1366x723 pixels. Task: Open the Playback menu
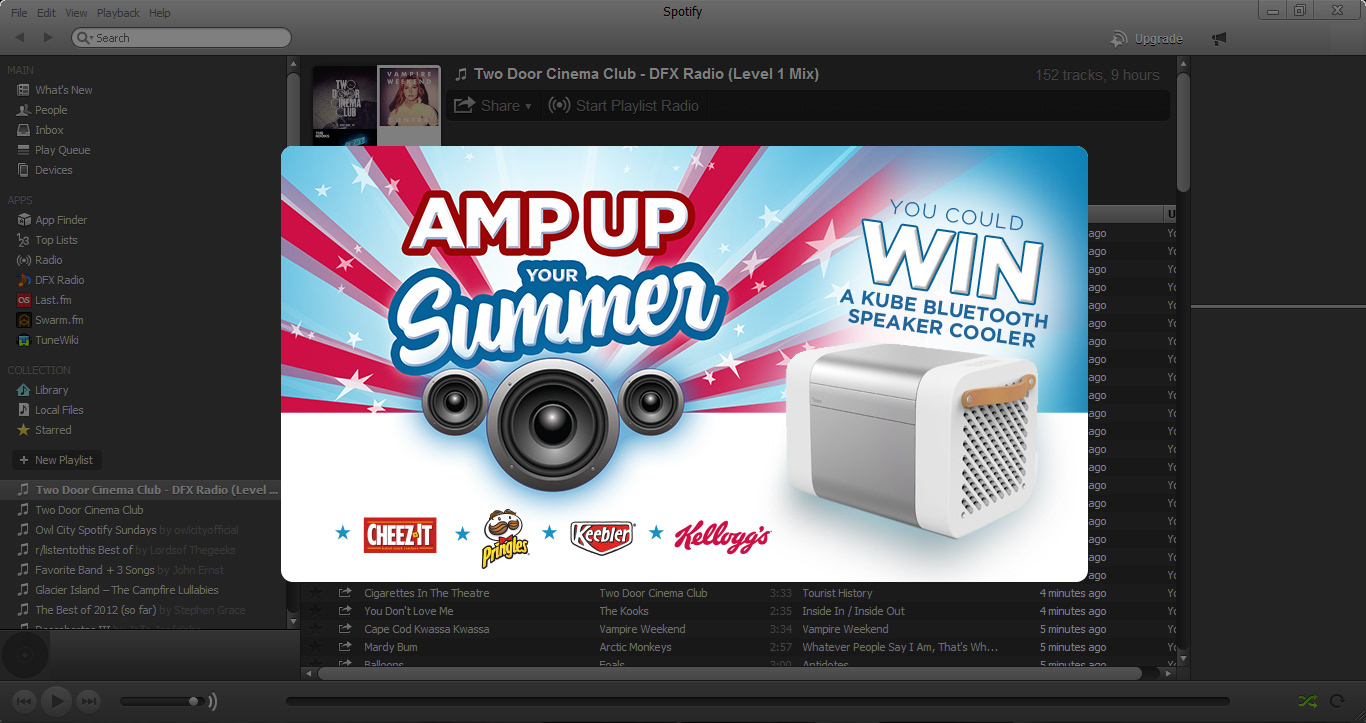118,13
